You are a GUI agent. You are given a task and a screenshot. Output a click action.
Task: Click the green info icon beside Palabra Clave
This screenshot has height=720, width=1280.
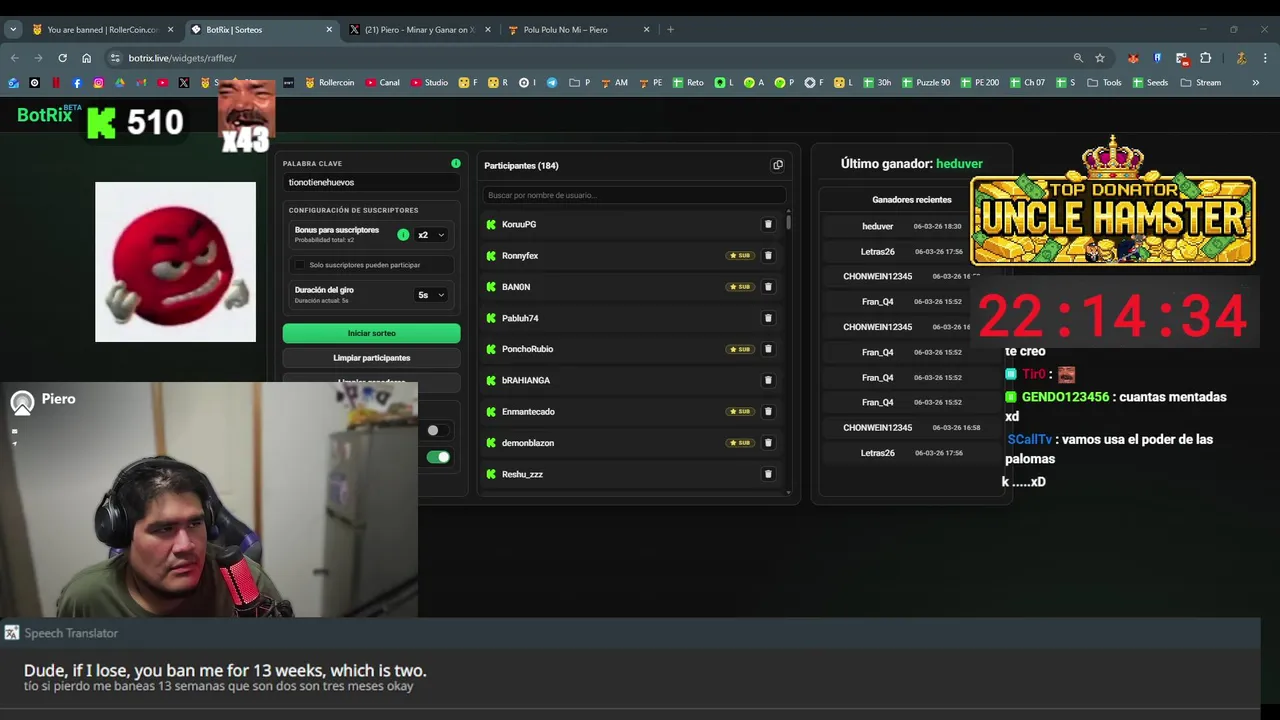pos(456,163)
